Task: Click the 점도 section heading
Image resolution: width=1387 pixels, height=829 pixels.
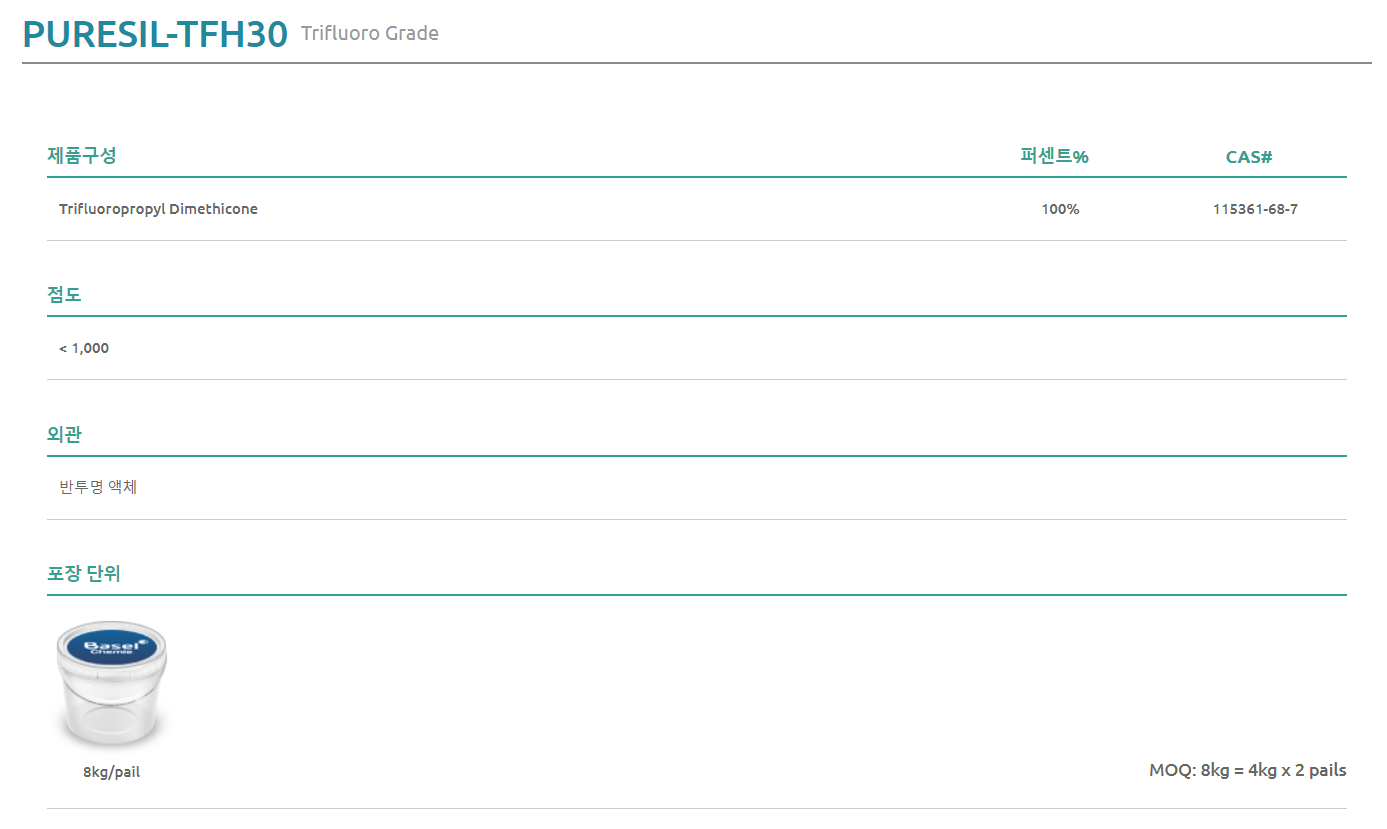Action: click(64, 295)
